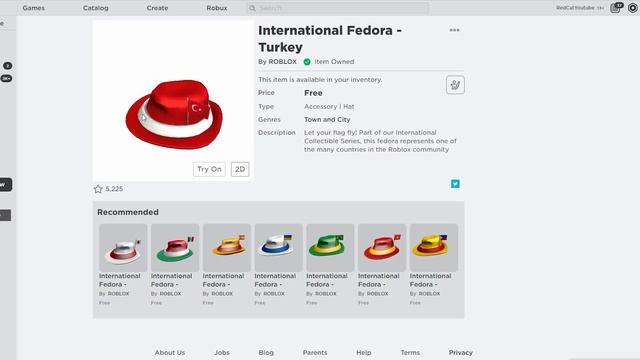
Task: Open Jobs footer link
Action: (x=222, y=352)
